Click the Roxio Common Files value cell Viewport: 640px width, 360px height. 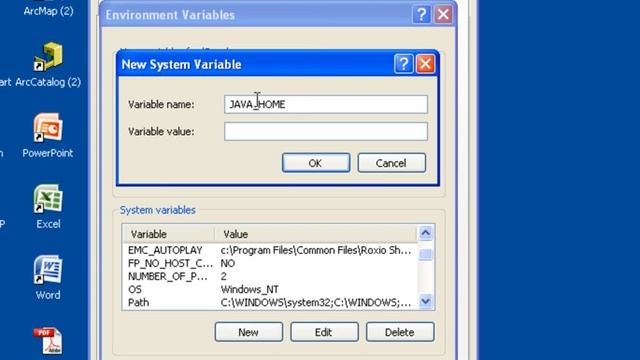[316, 250]
